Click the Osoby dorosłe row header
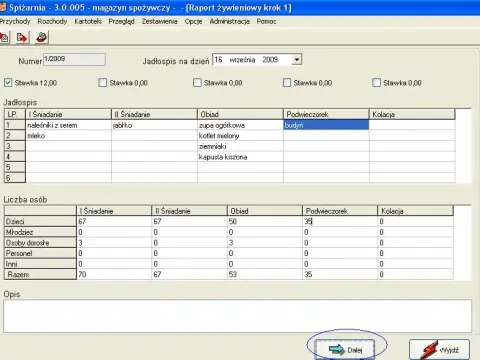This screenshot has height=360, width=480. [40, 243]
